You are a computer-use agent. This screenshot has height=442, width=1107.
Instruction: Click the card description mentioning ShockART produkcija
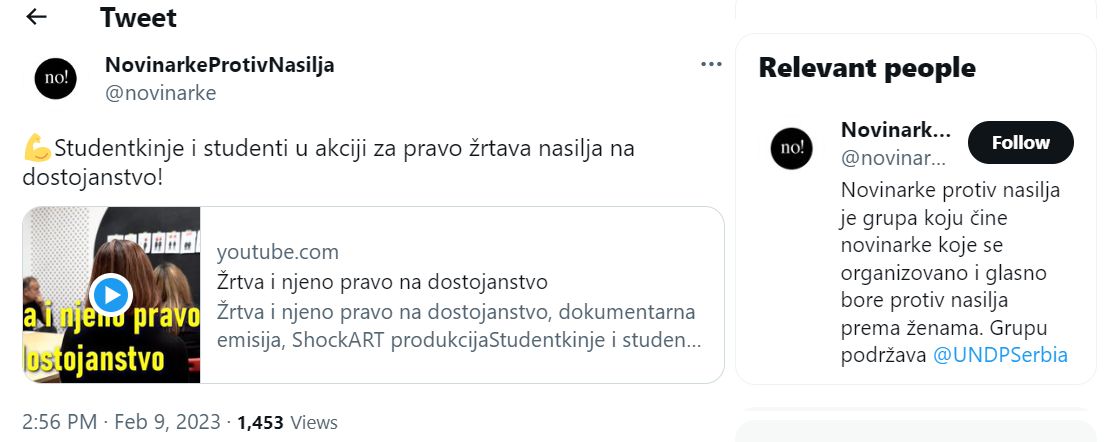pyautogui.click(x=457, y=324)
